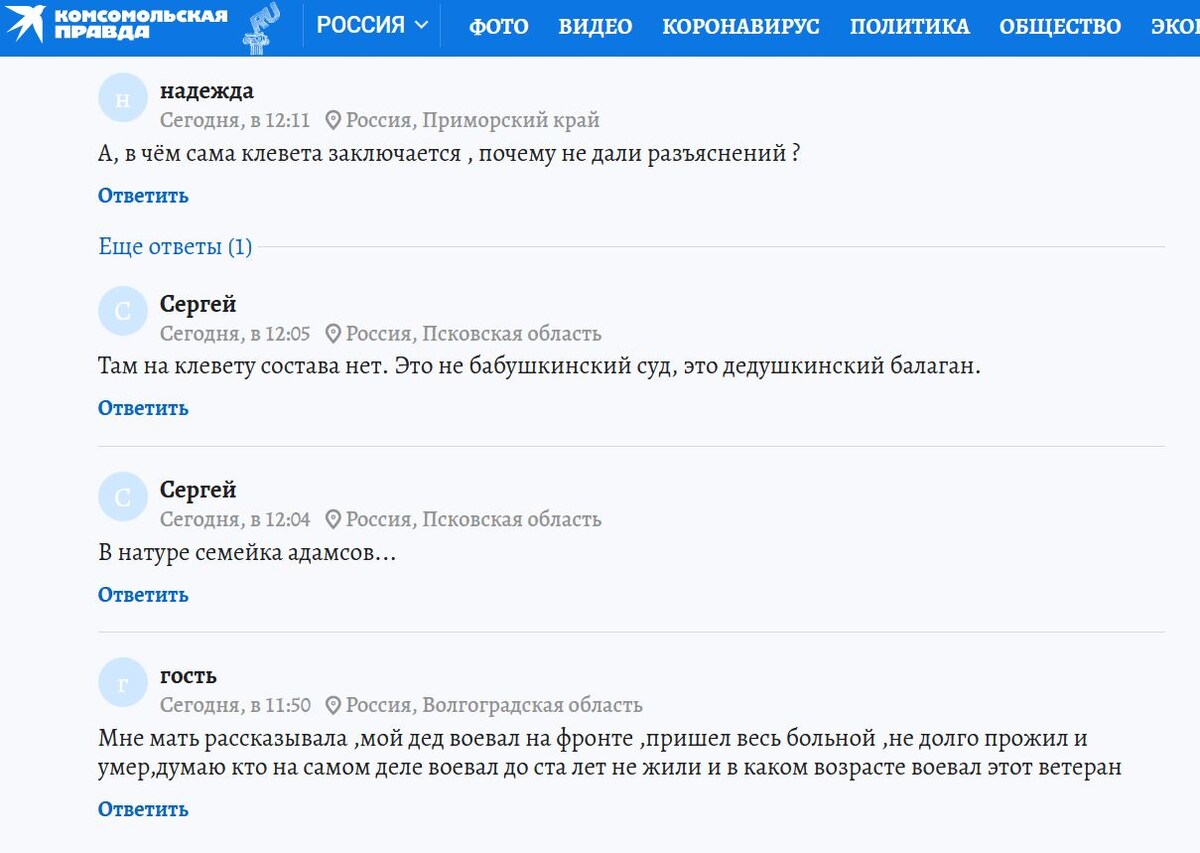The image size is (1200, 853).
Task: Open the ВИДЕО section
Action: [x=595, y=27]
